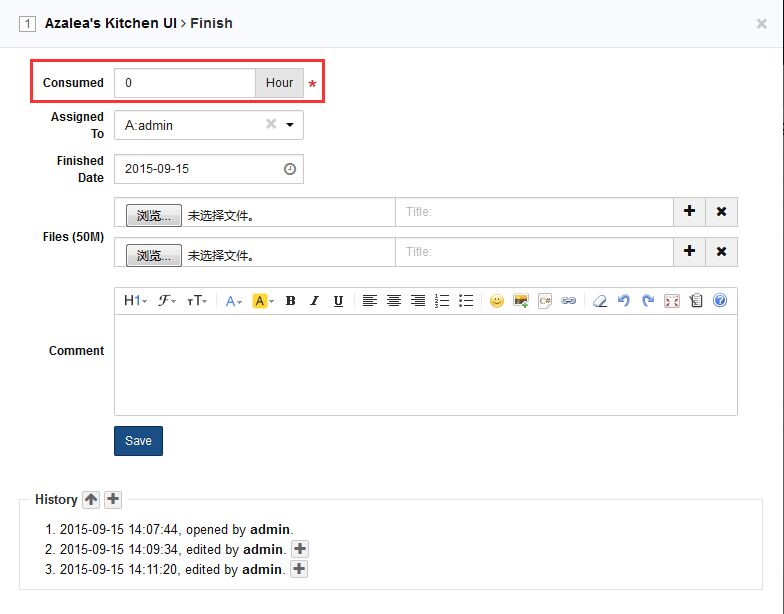Remove the second file row
The image size is (784, 614).
tap(721, 252)
